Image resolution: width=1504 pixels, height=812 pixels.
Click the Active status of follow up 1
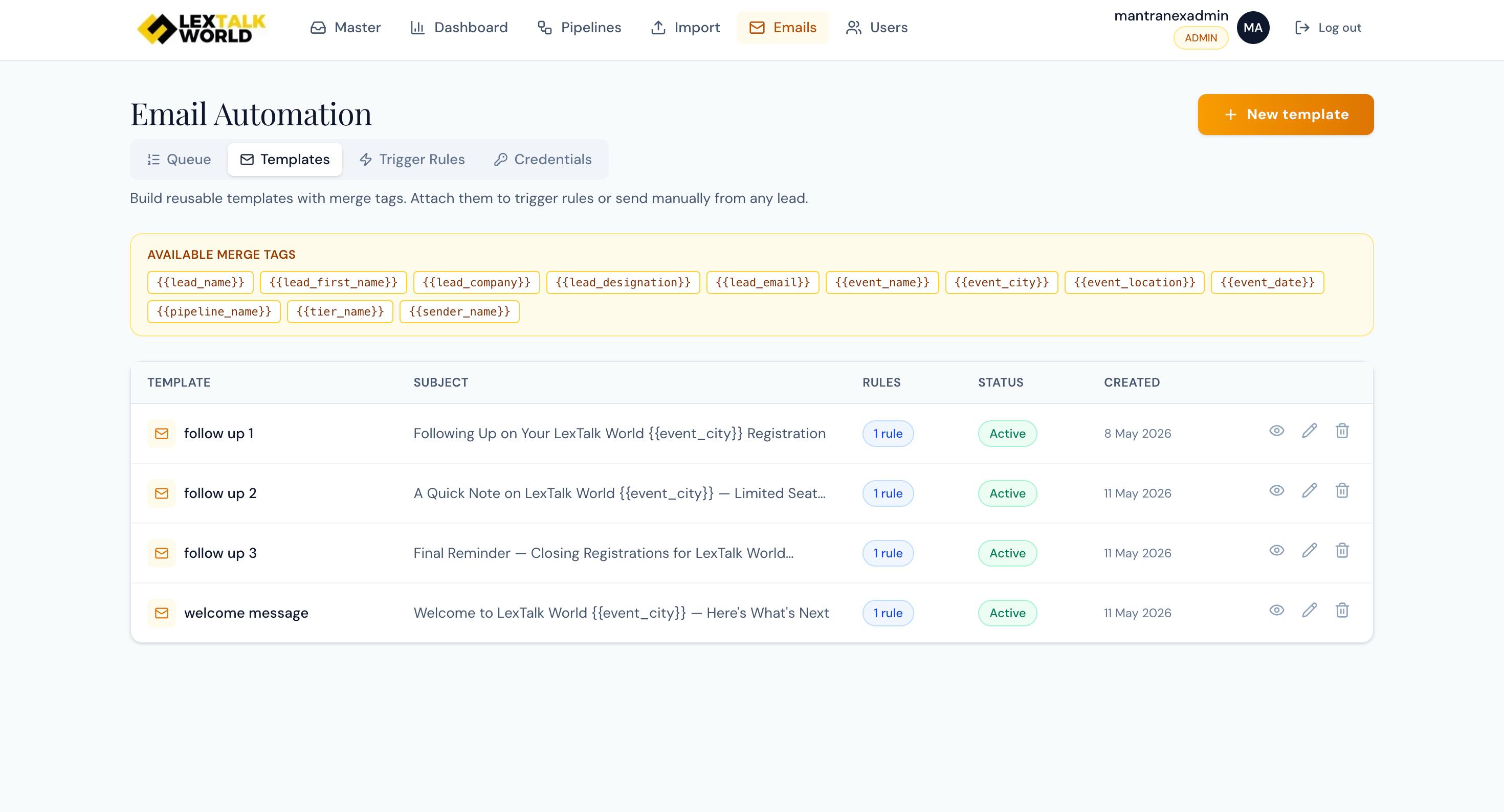pos(1007,434)
